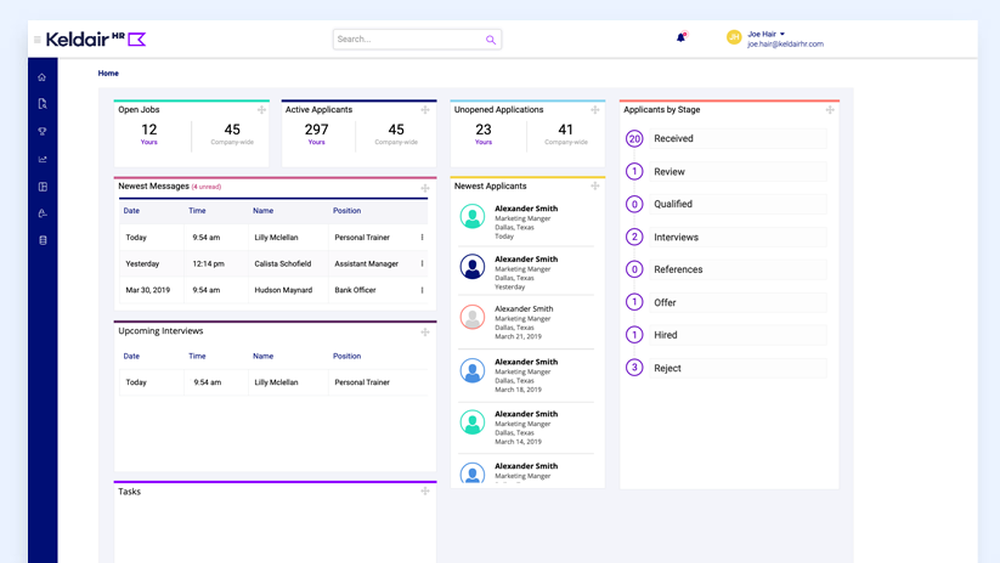The height and width of the screenshot is (563, 1000).
Task: Sort Newest Messages by Time column
Action: 197,210
